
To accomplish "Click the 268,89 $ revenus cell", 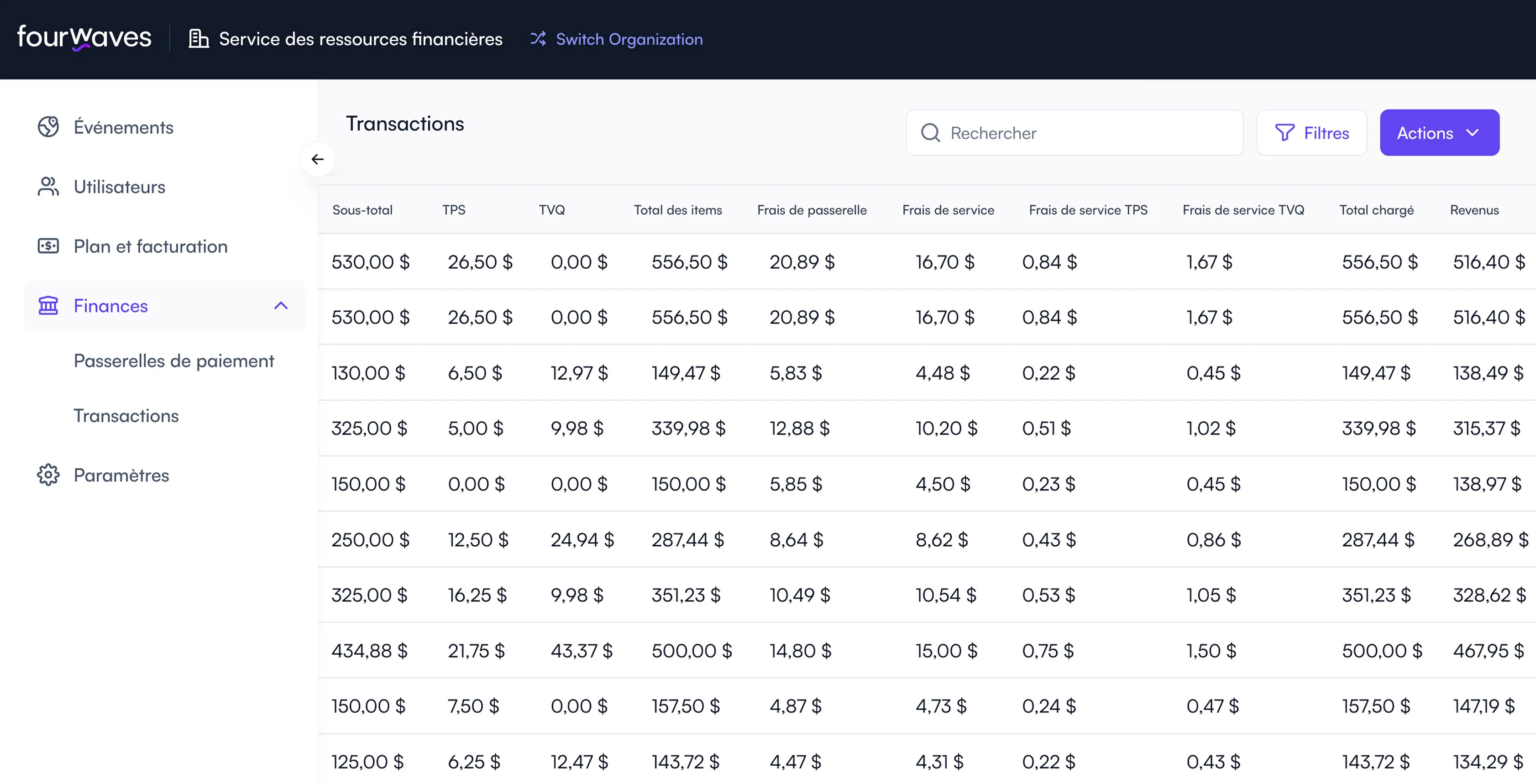I will tap(1491, 539).
